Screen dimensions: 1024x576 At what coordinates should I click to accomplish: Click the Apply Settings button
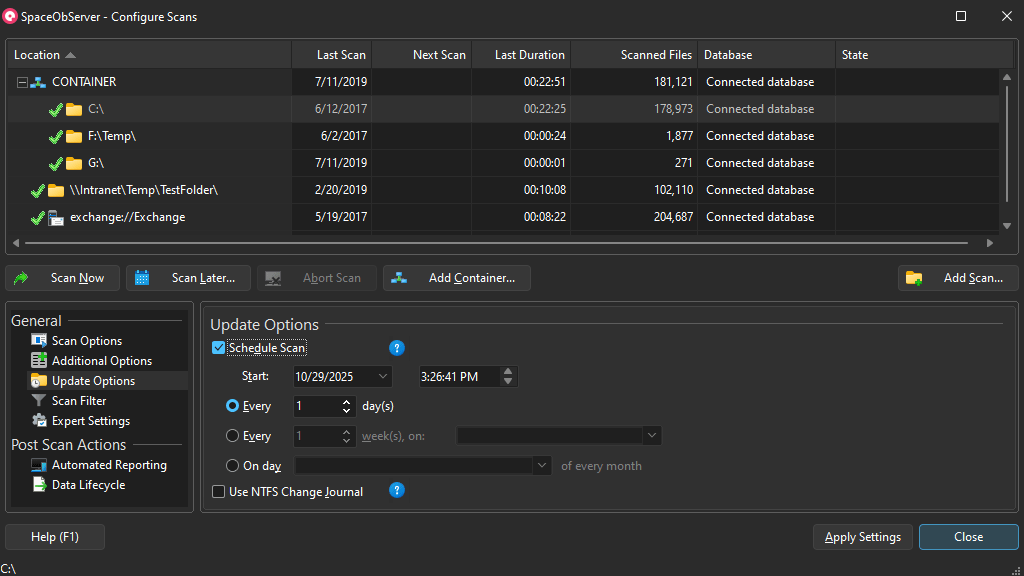coord(862,537)
